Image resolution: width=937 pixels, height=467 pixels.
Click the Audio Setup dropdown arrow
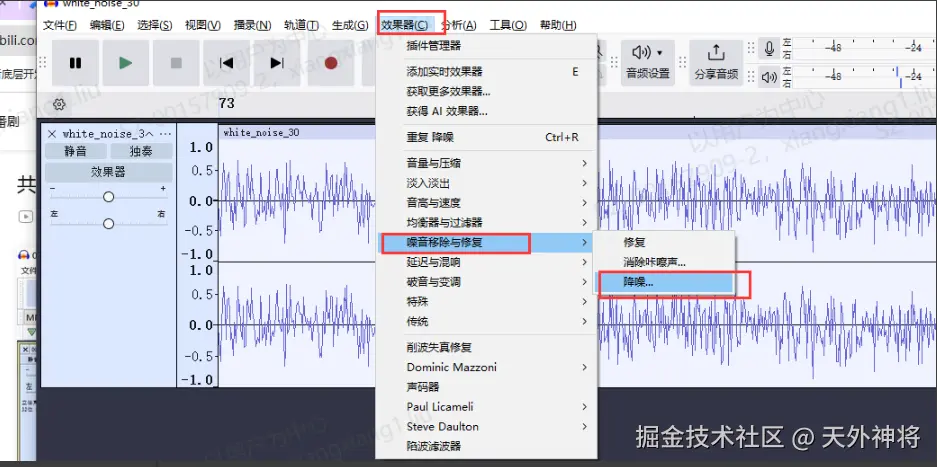(x=660, y=53)
